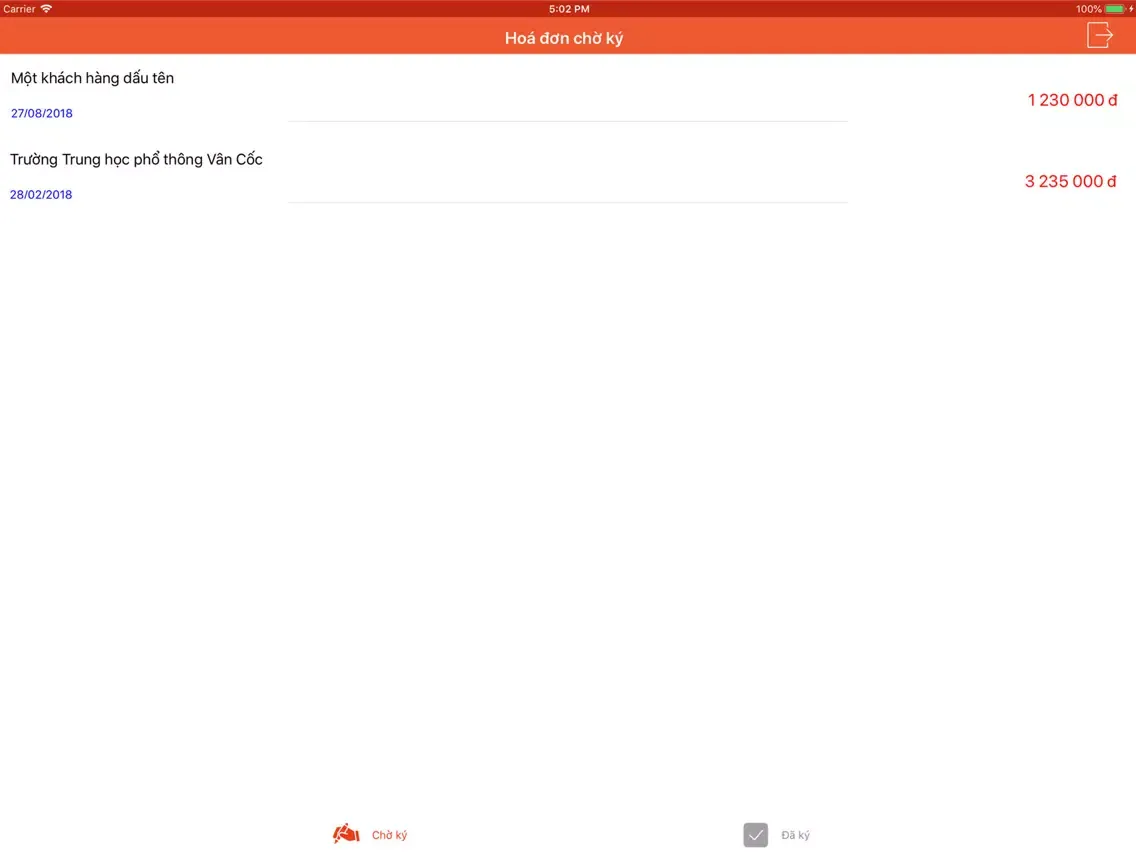Switch to the Đã ký tab label
Viewport: 1136px width, 852px height.
pos(795,835)
